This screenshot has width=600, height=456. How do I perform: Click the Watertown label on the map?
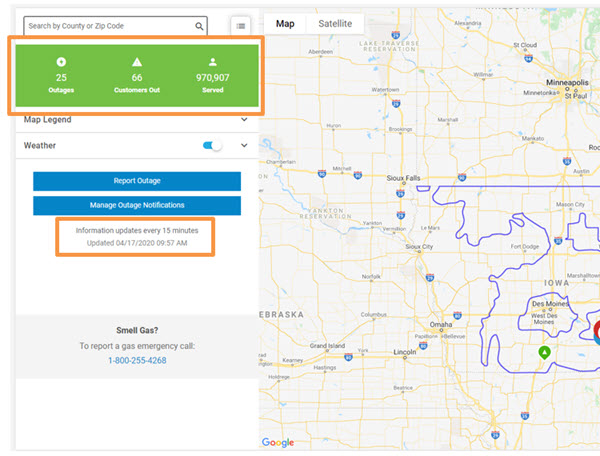[385, 90]
